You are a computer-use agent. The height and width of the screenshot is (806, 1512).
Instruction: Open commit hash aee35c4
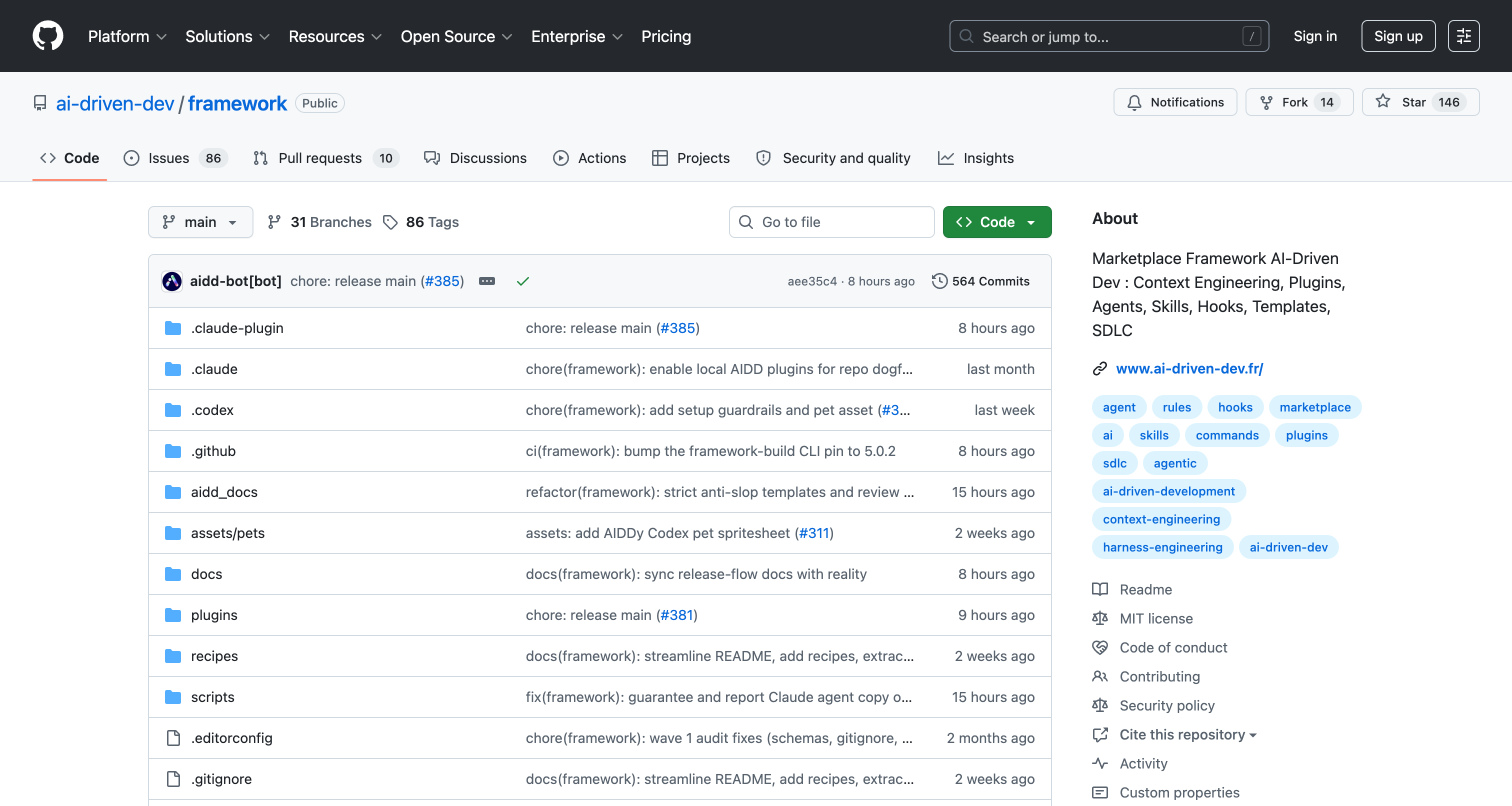click(812, 281)
